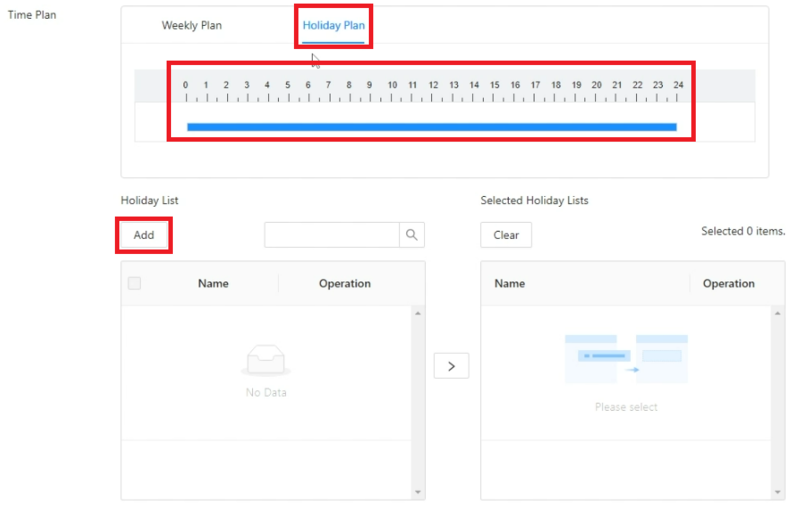800x507 pixels.
Task: Tick the select-all checkbox beside Name
Action: point(135,283)
